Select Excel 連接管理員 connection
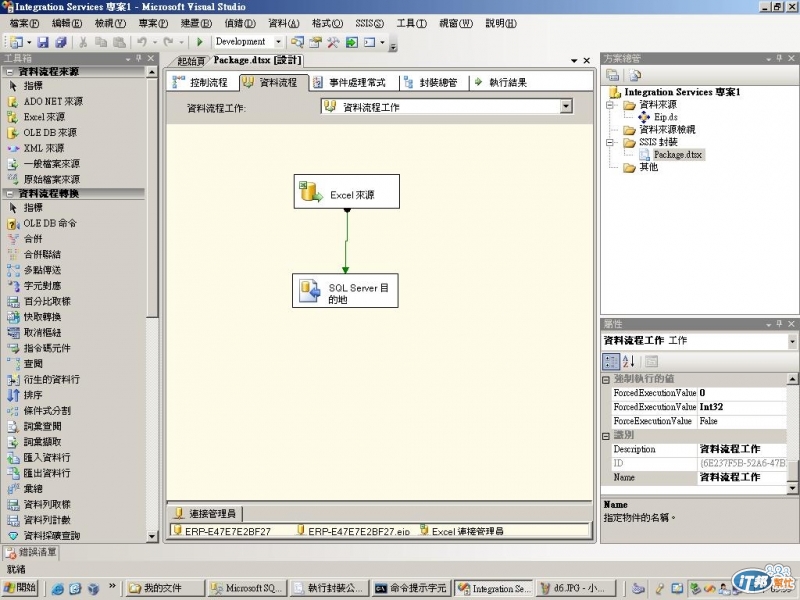This screenshot has width=800, height=600. 462,531
